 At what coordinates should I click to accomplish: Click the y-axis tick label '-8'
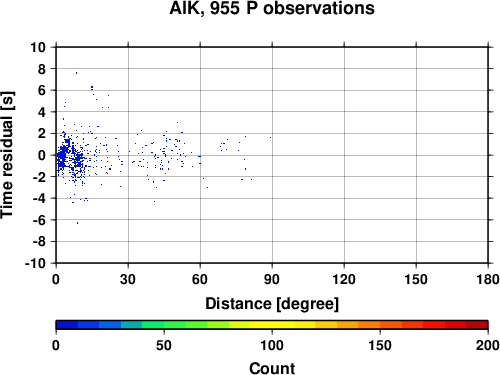pos(39,242)
